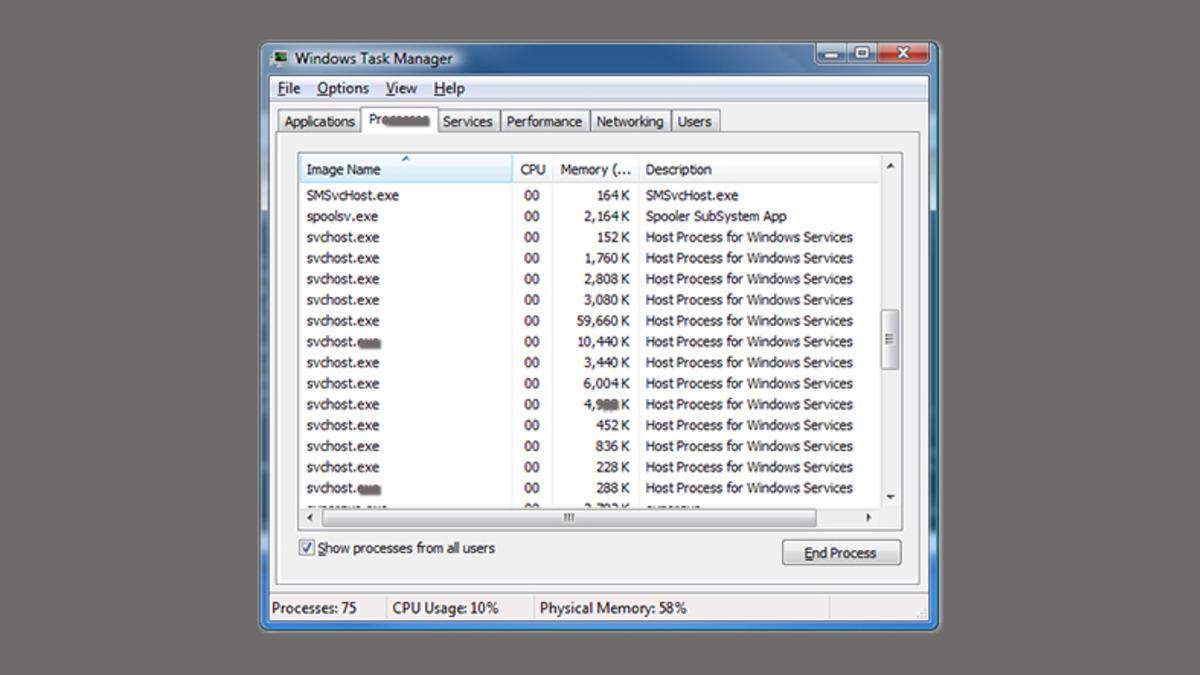This screenshot has height=675, width=1200.
Task: Sort processes by the CPU column
Action: (532, 169)
